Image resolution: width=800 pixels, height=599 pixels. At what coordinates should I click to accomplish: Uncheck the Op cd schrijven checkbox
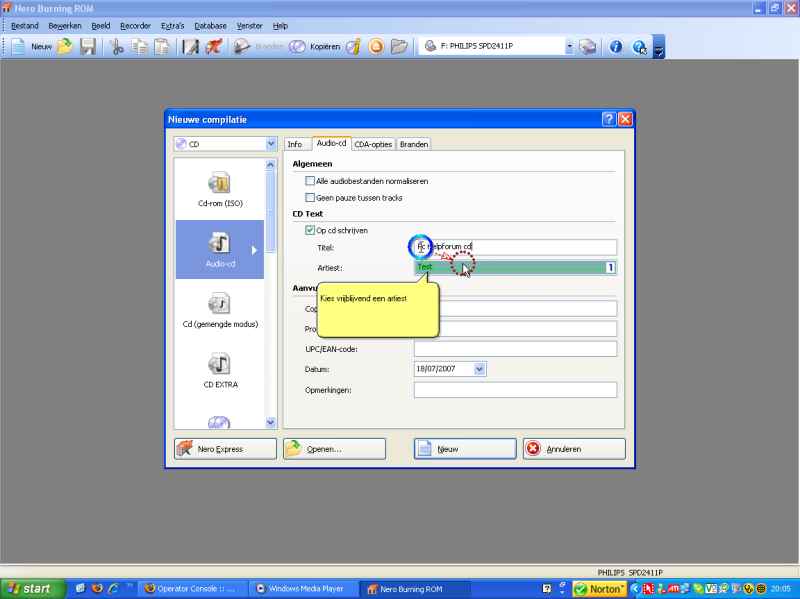pos(310,230)
